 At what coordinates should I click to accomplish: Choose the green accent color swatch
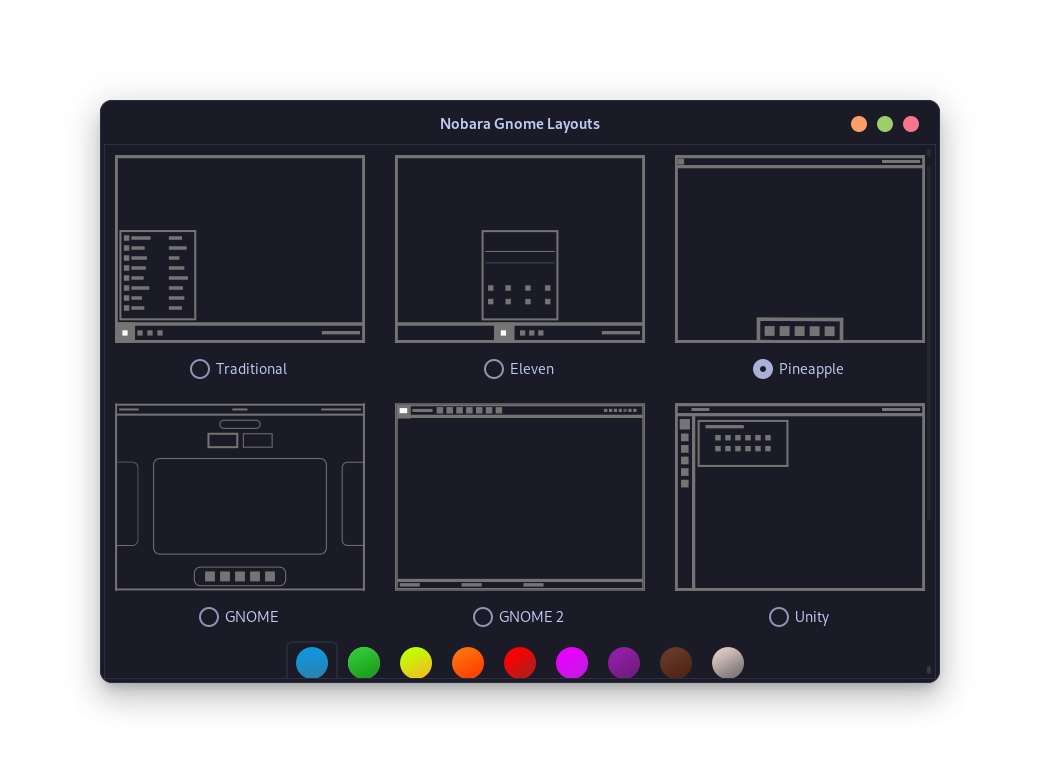(x=364, y=662)
